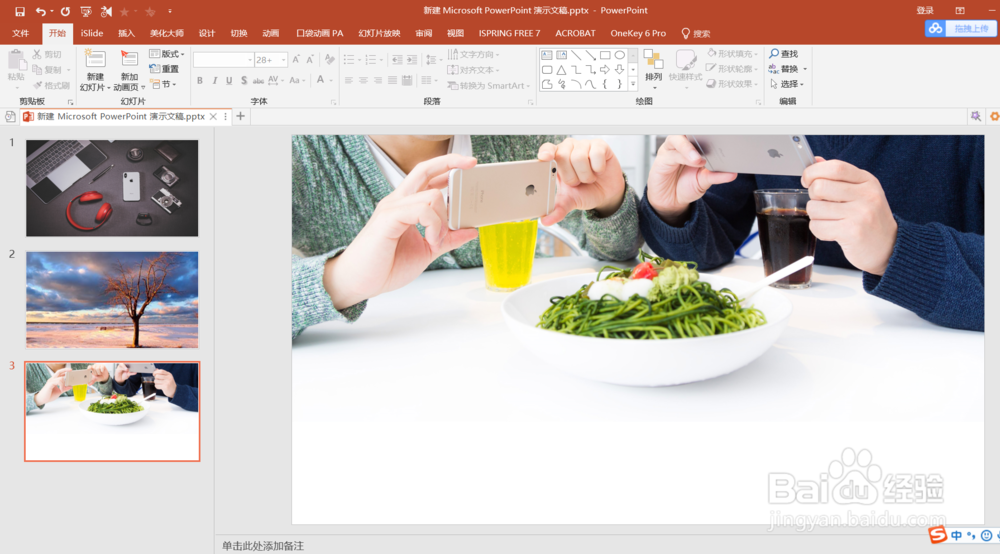Viewport: 1000px width, 554px height.
Task: Expand the shapes gallery more arrow
Action: [x=633, y=84]
